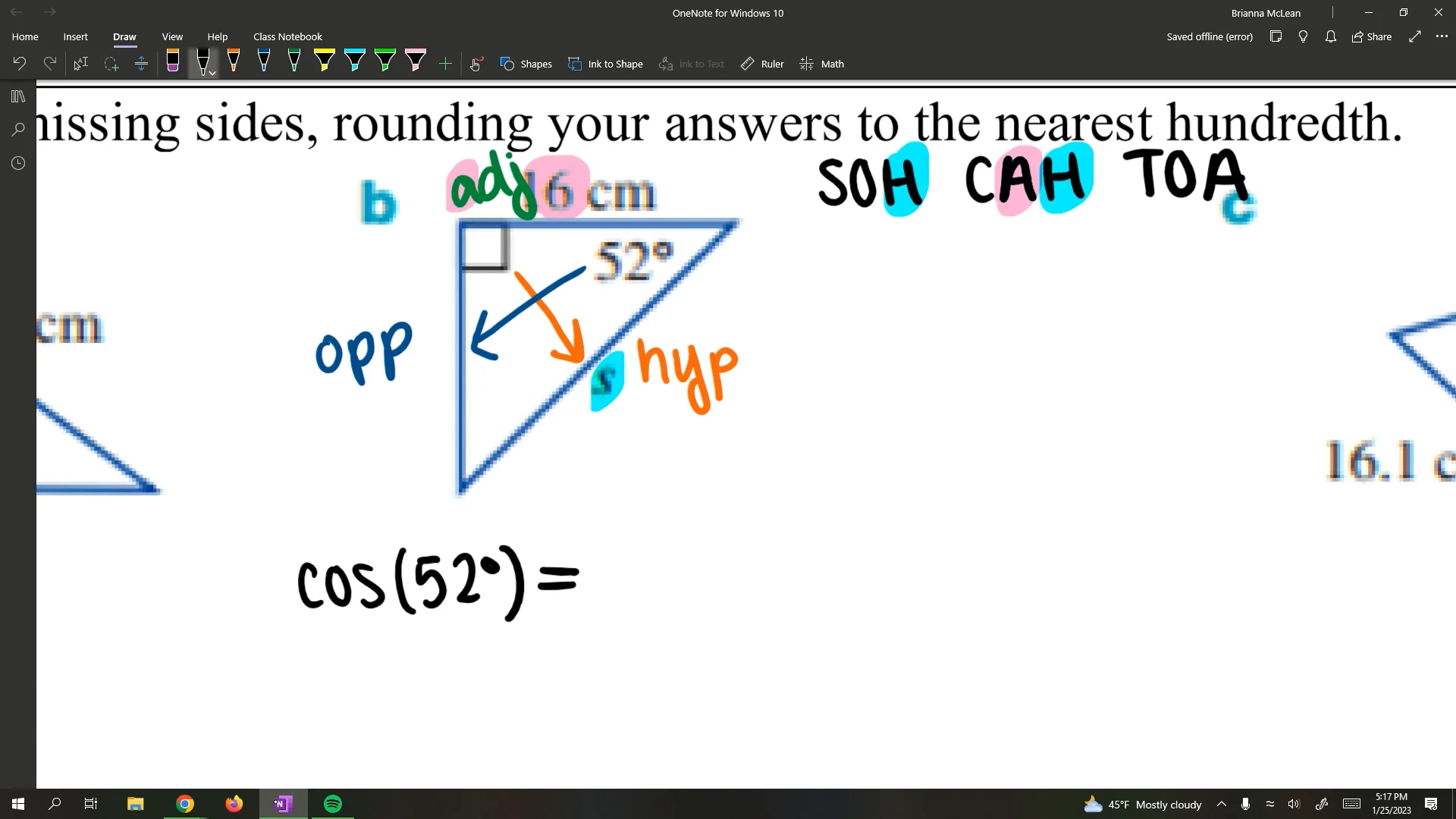The width and height of the screenshot is (1456, 819).
Task: Select the pink highlighter
Action: click(416, 61)
